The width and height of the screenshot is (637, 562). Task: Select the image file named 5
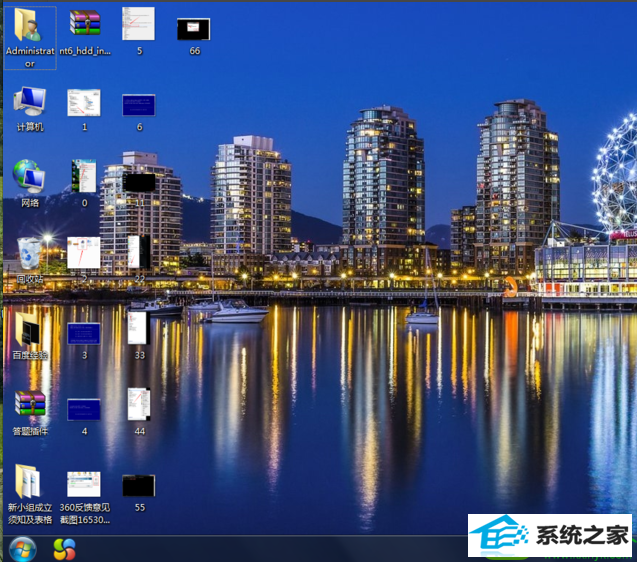[139, 24]
